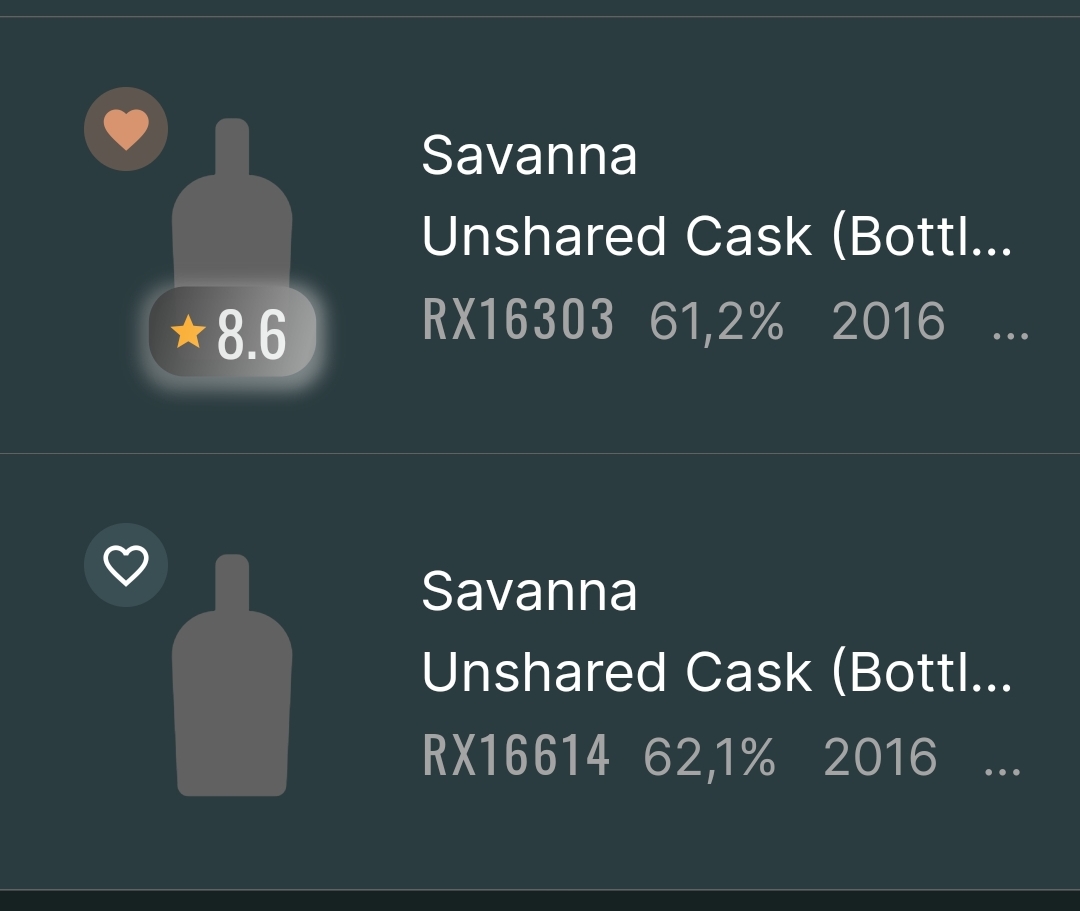Open the Unshared Cask title above RX16614

coord(716,673)
